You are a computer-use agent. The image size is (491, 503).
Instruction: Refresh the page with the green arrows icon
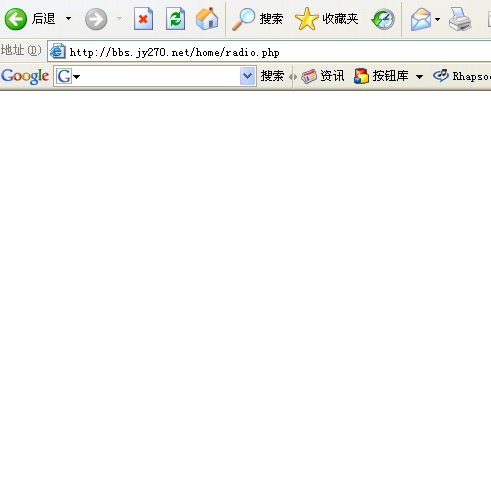175,19
